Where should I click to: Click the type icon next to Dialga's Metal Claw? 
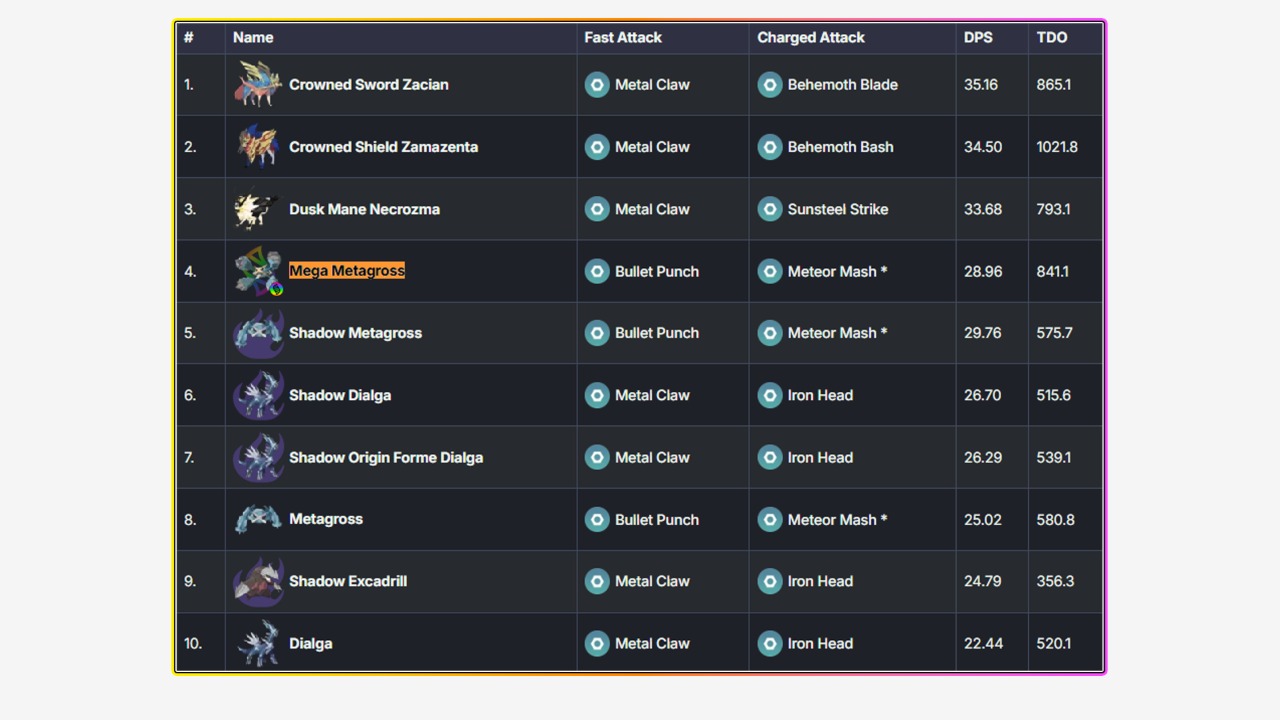(x=597, y=644)
